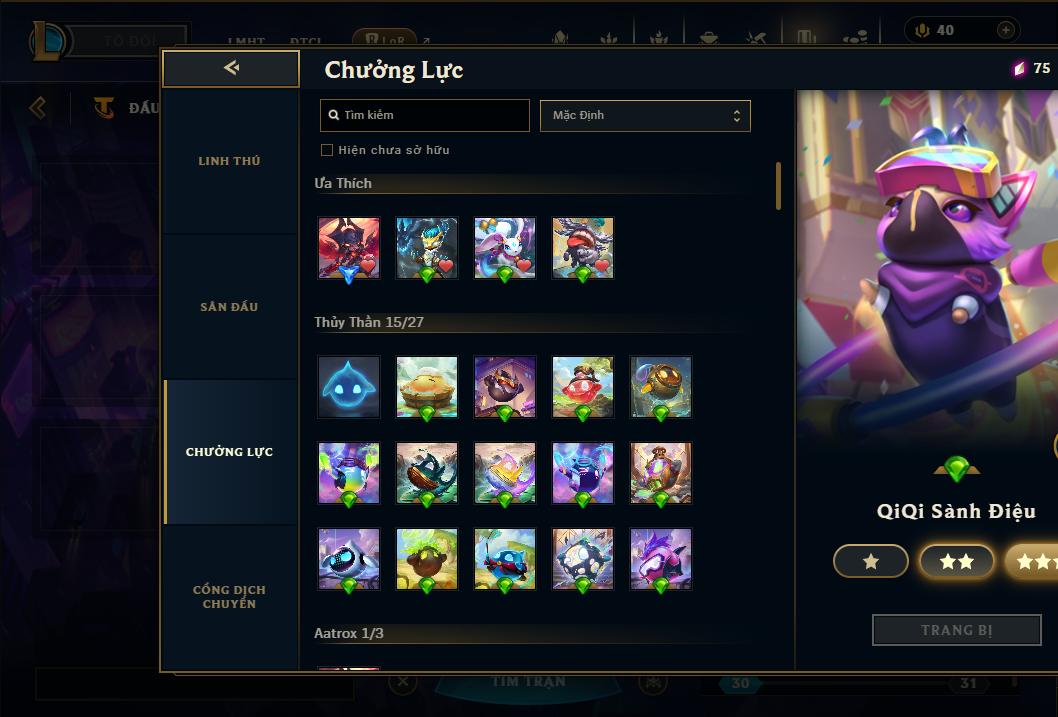1058x717 pixels.
Task: Open the Mặc Định sort dropdown
Action: (x=645, y=115)
